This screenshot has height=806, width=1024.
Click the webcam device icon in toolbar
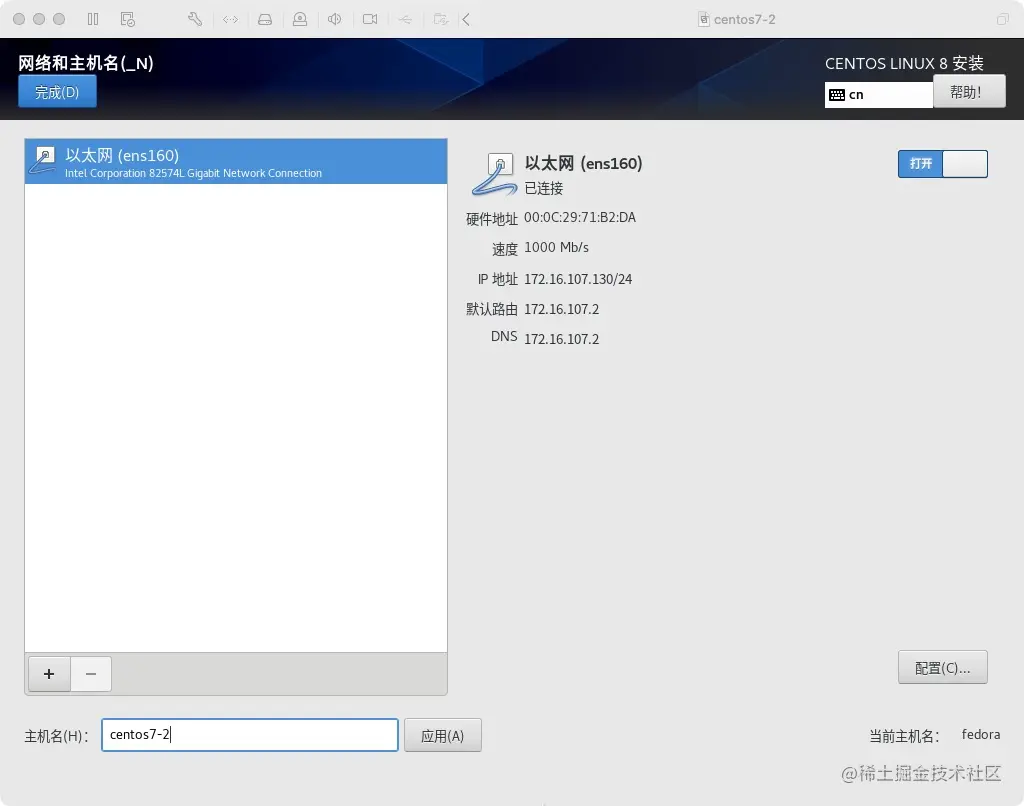(300, 19)
